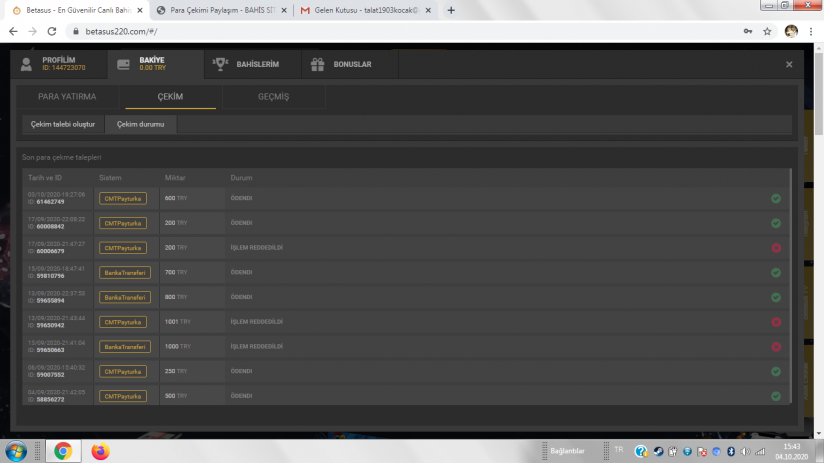Image resolution: width=824 pixels, height=463 pixels.
Task: Click the green check icon for ID 59007552
Action: point(776,372)
